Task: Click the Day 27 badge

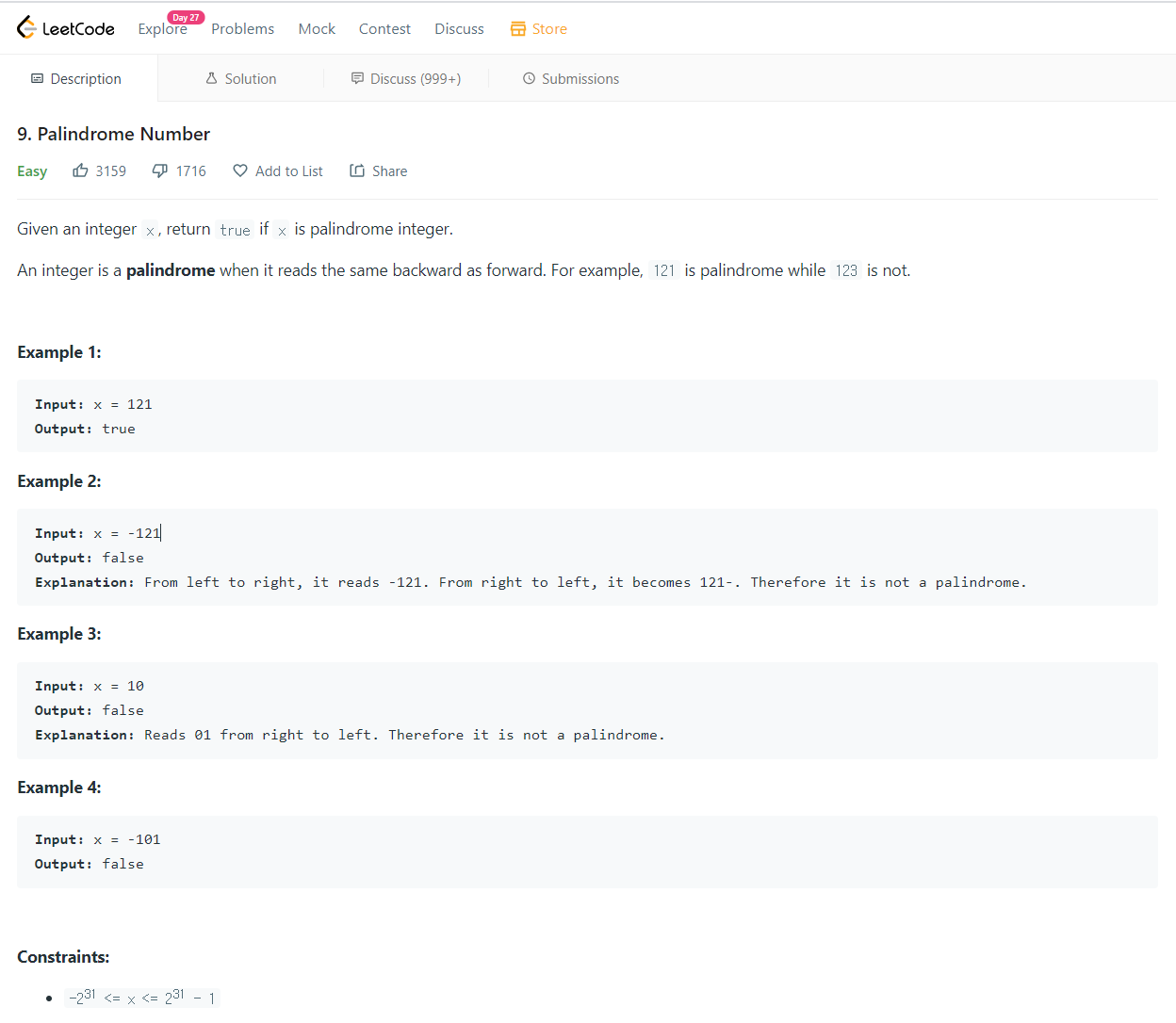Action: (186, 17)
